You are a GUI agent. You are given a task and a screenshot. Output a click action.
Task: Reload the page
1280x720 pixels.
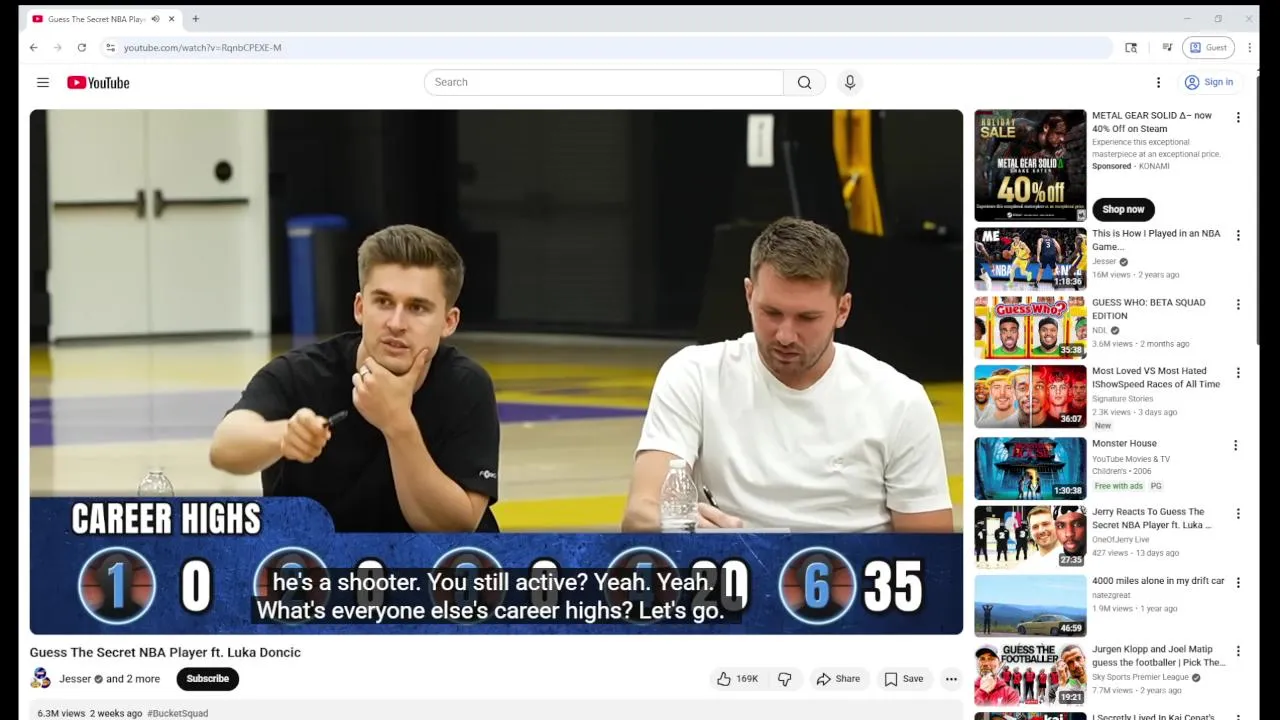click(81, 47)
